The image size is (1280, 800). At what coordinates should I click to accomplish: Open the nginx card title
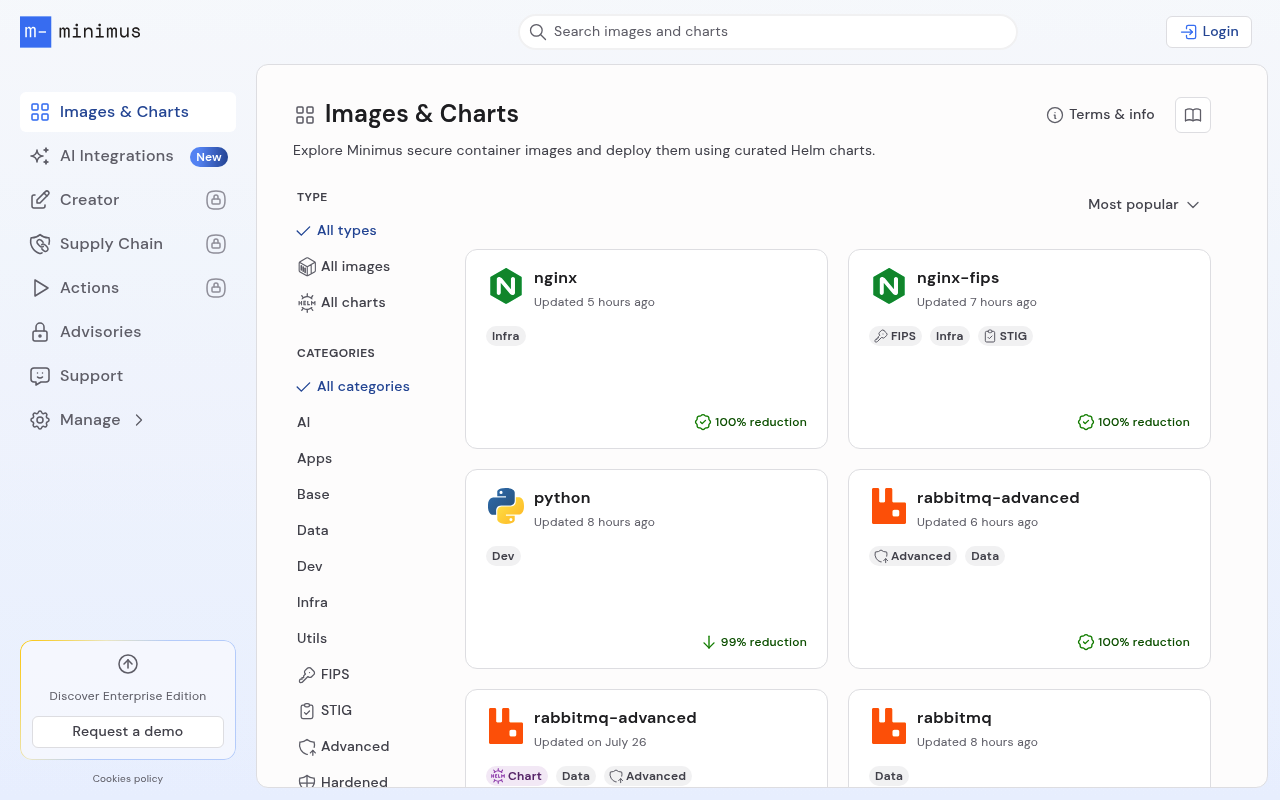pos(555,278)
